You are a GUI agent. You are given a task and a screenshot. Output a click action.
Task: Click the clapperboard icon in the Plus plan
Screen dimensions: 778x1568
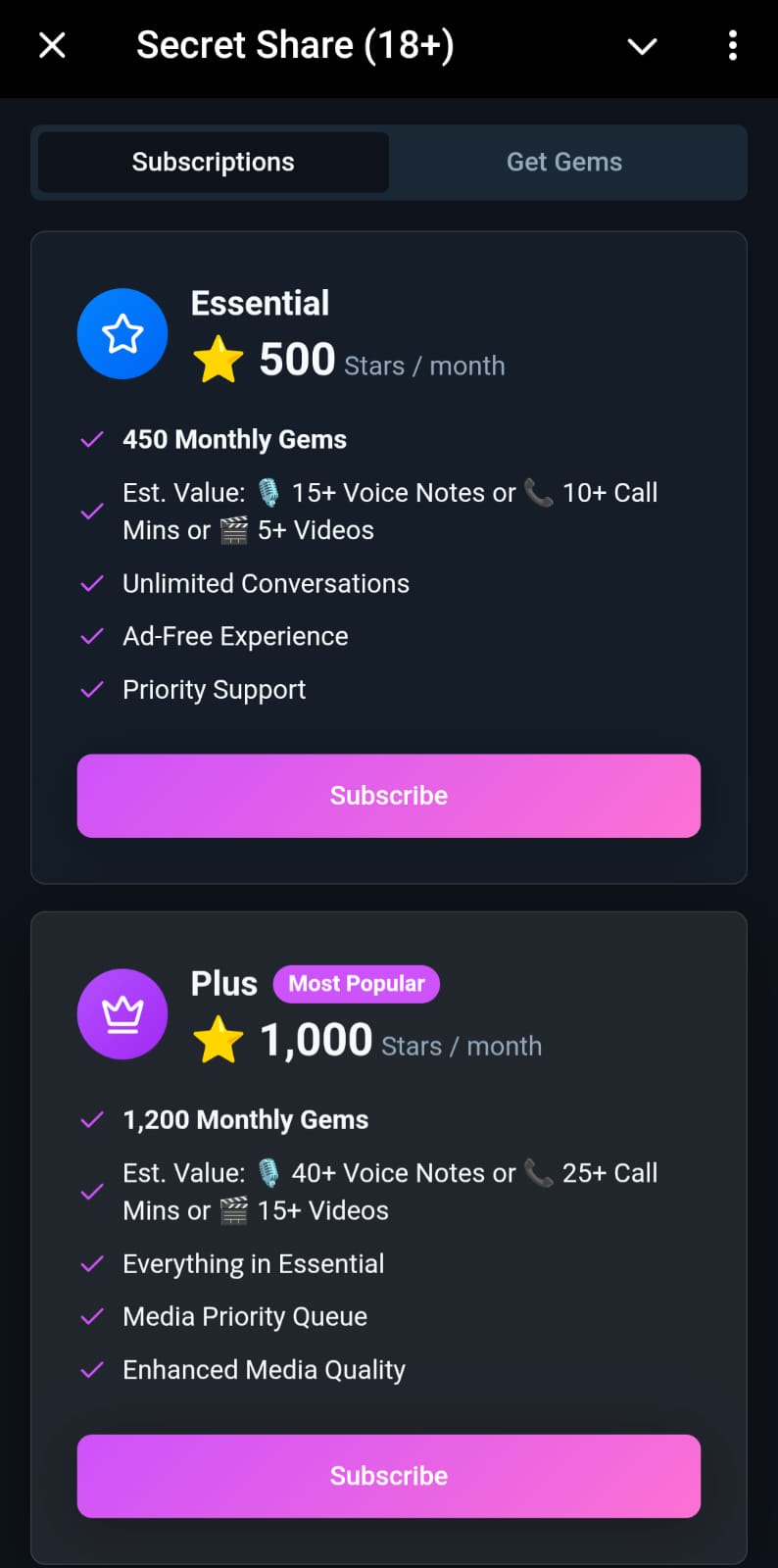point(234,1211)
